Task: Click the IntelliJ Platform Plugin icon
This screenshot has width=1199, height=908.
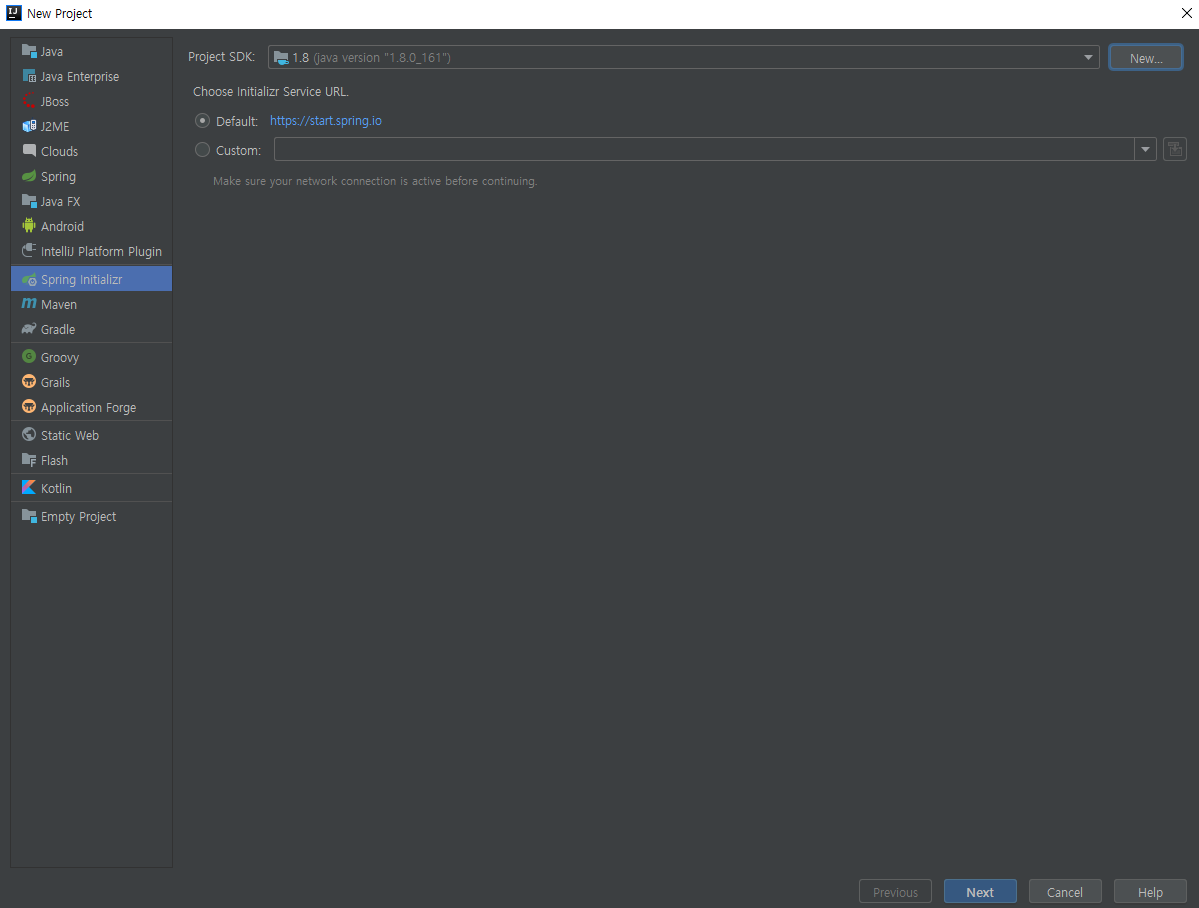Action: click(x=29, y=251)
